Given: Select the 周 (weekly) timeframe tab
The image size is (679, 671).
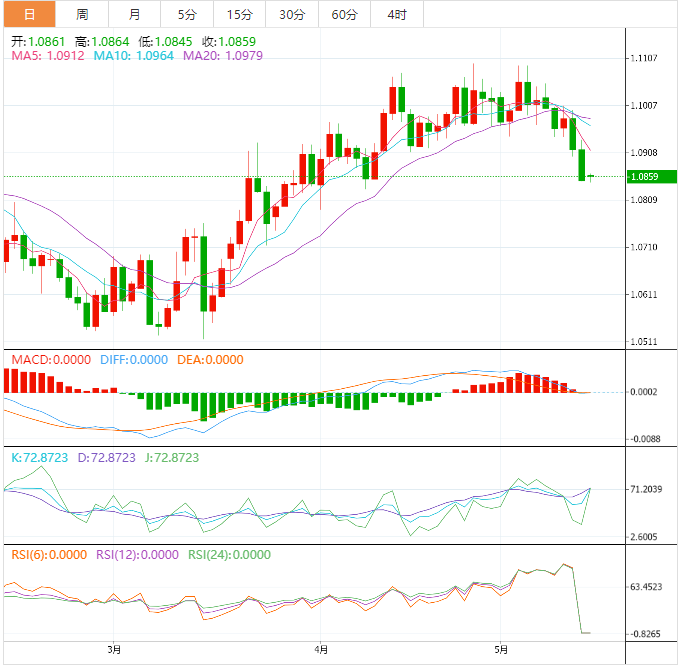Looking at the screenshot, I should tap(82, 14).
